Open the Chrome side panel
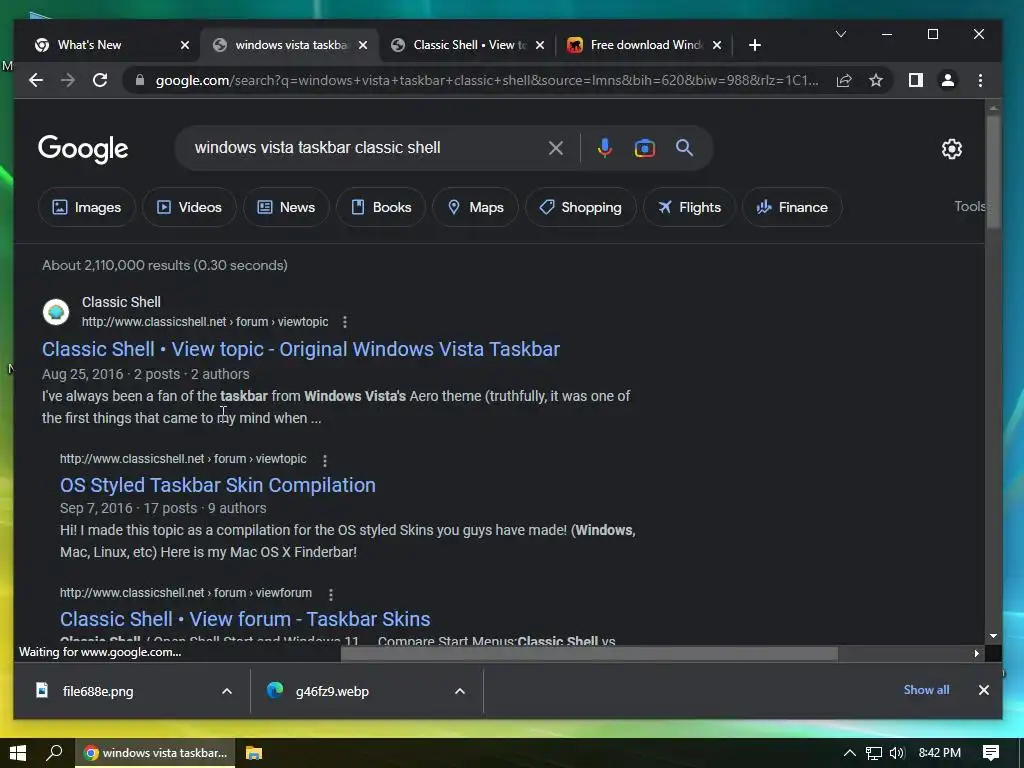The width and height of the screenshot is (1024, 768). (x=916, y=80)
